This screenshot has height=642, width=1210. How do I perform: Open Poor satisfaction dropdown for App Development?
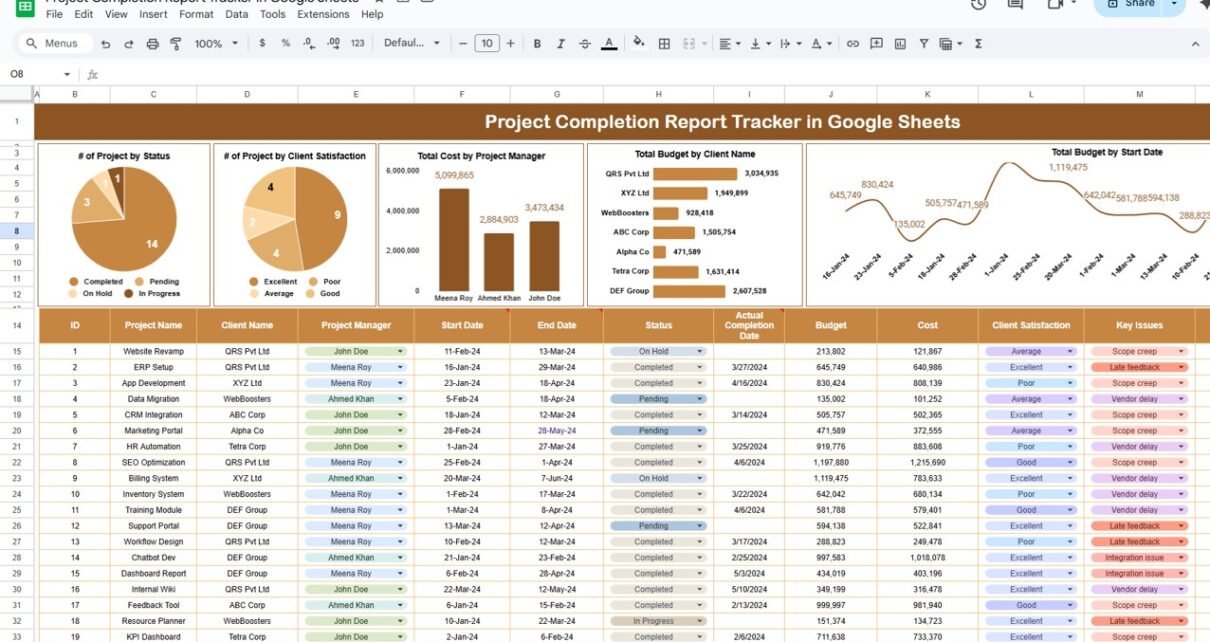tap(1070, 383)
